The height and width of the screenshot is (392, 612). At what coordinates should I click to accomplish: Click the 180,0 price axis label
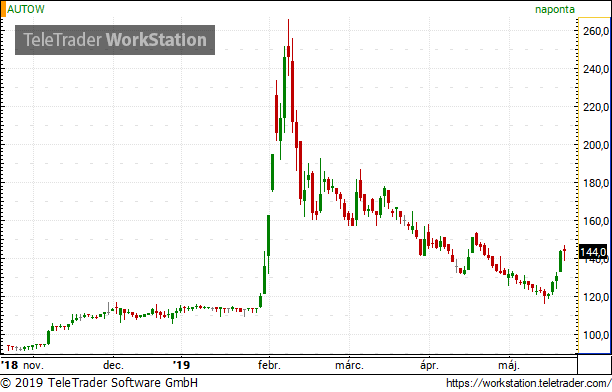point(596,183)
